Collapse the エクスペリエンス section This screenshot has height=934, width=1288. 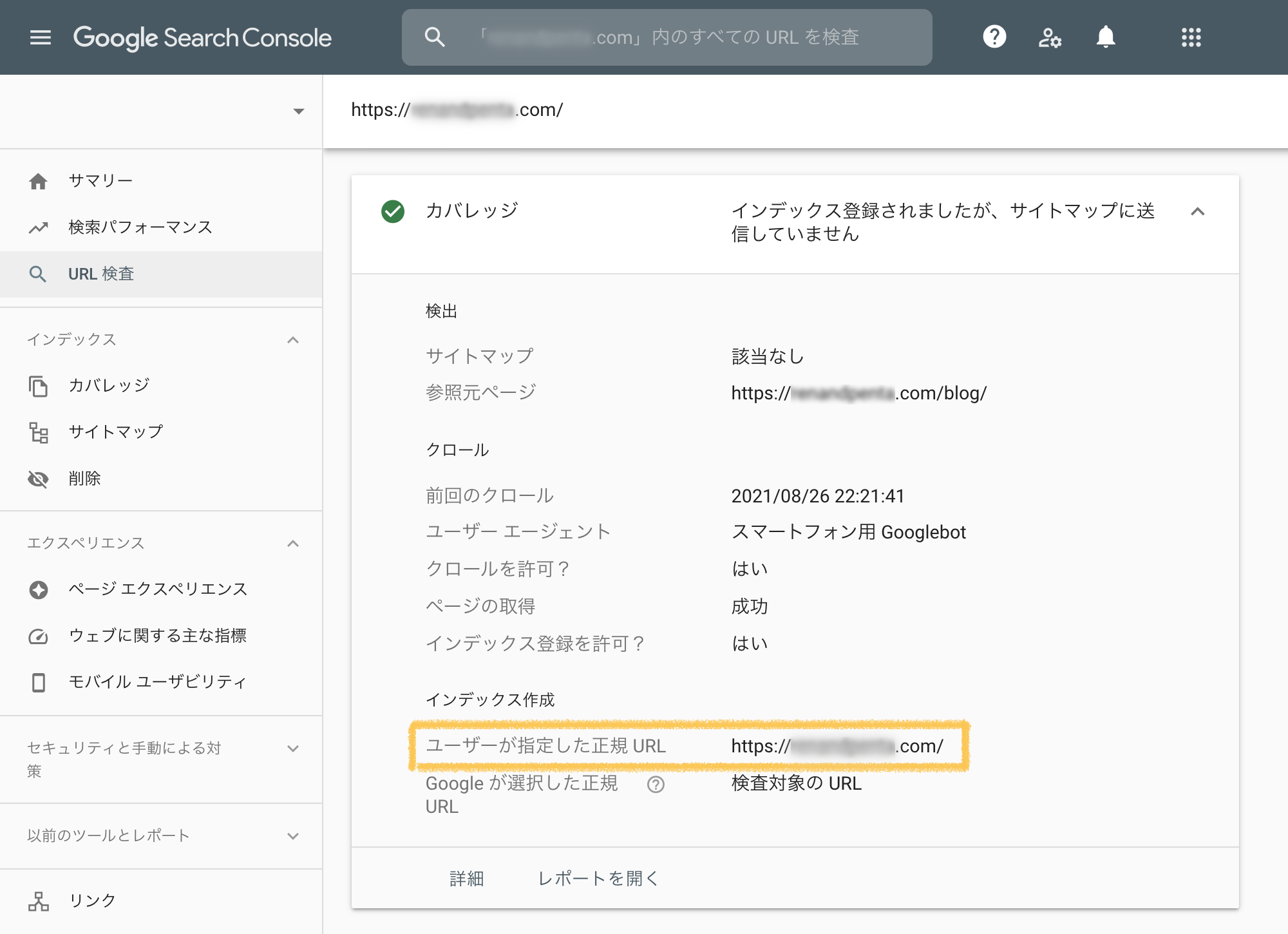[x=293, y=544]
